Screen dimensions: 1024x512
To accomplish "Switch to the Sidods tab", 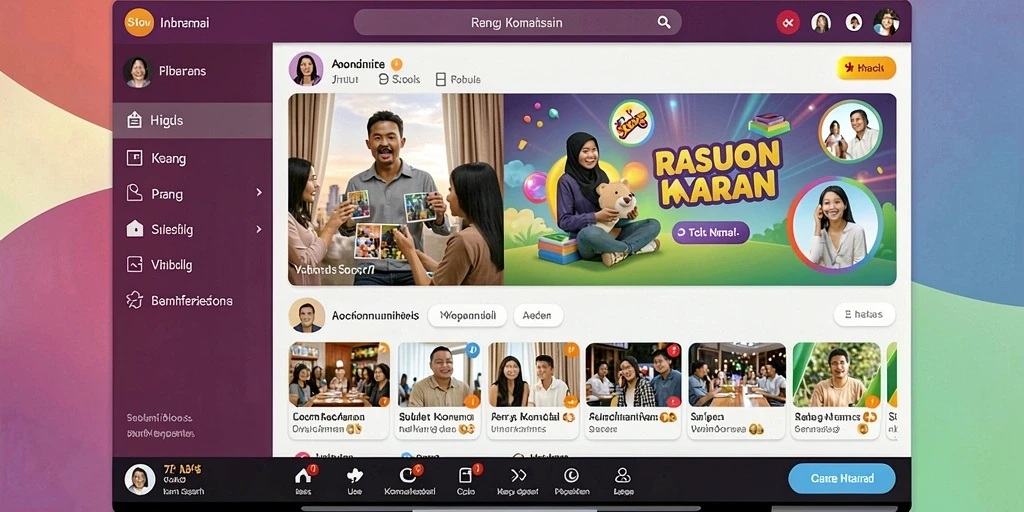I will (x=399, y=80).
